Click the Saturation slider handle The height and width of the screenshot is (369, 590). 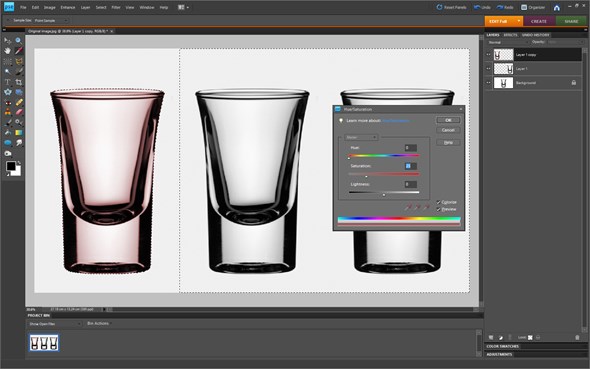366,176
